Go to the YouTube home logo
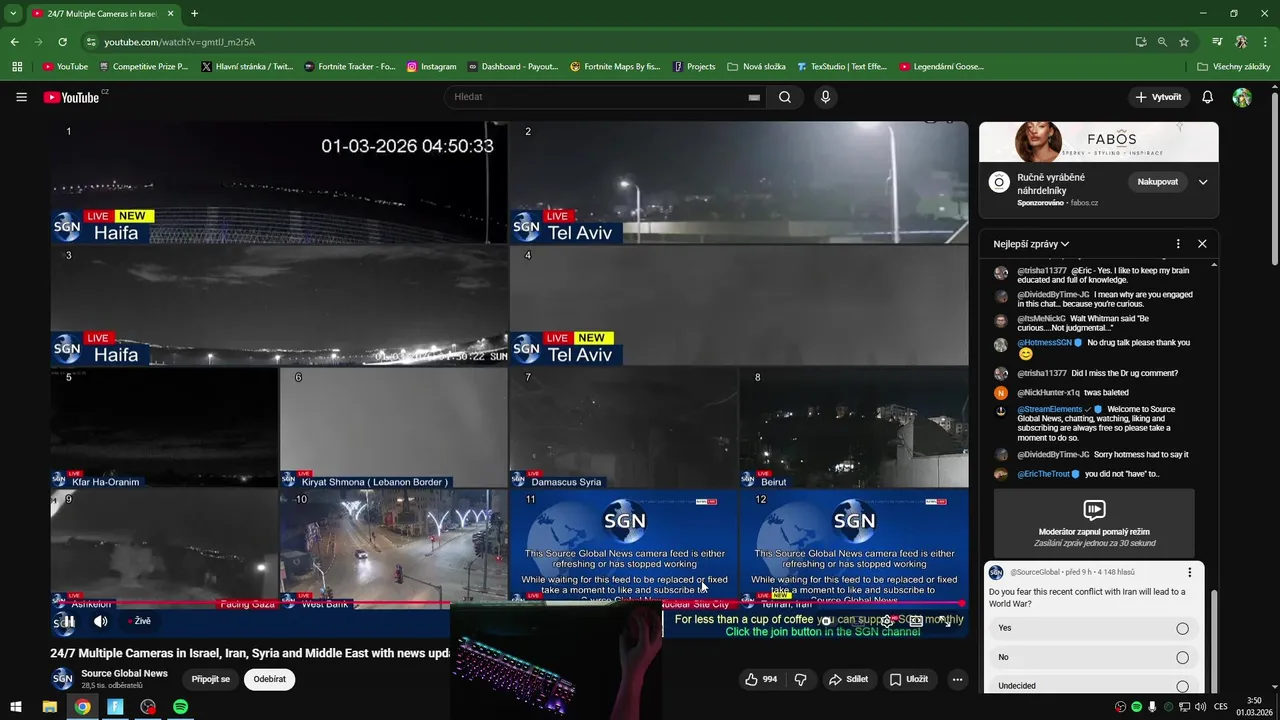This screenshot has width=1280, height=720. click(71, 97)
